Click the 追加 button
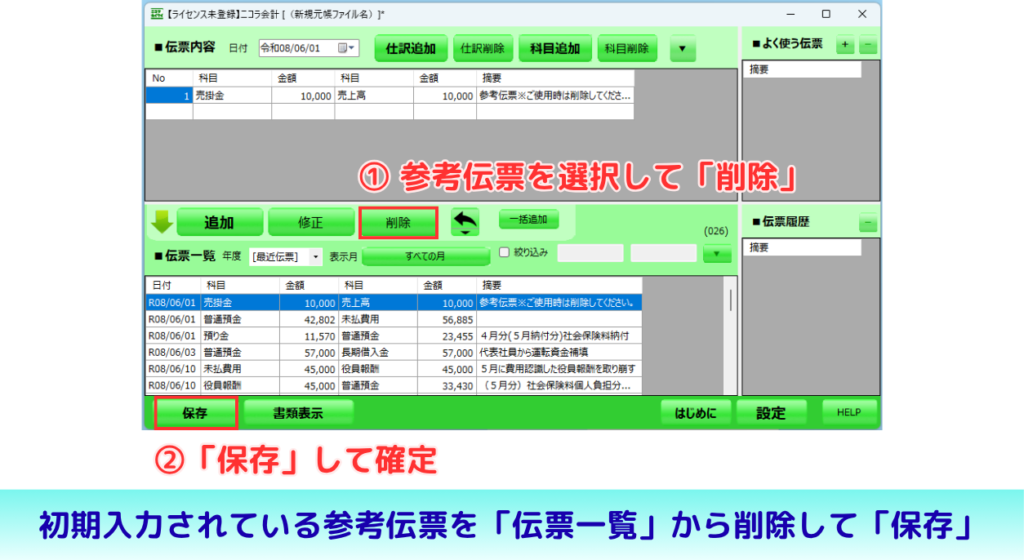 pyautogui.click(x=219, y=223)
